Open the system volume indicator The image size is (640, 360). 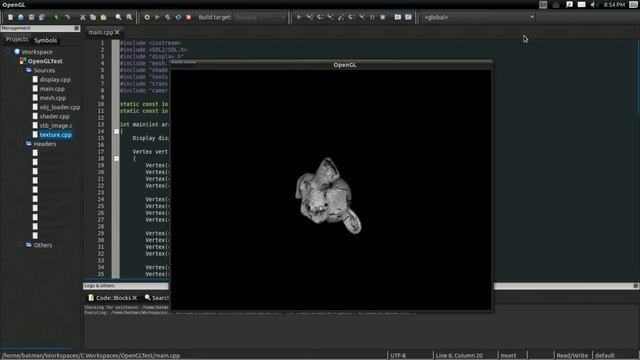pyautogui.click(x=593, y=4)
